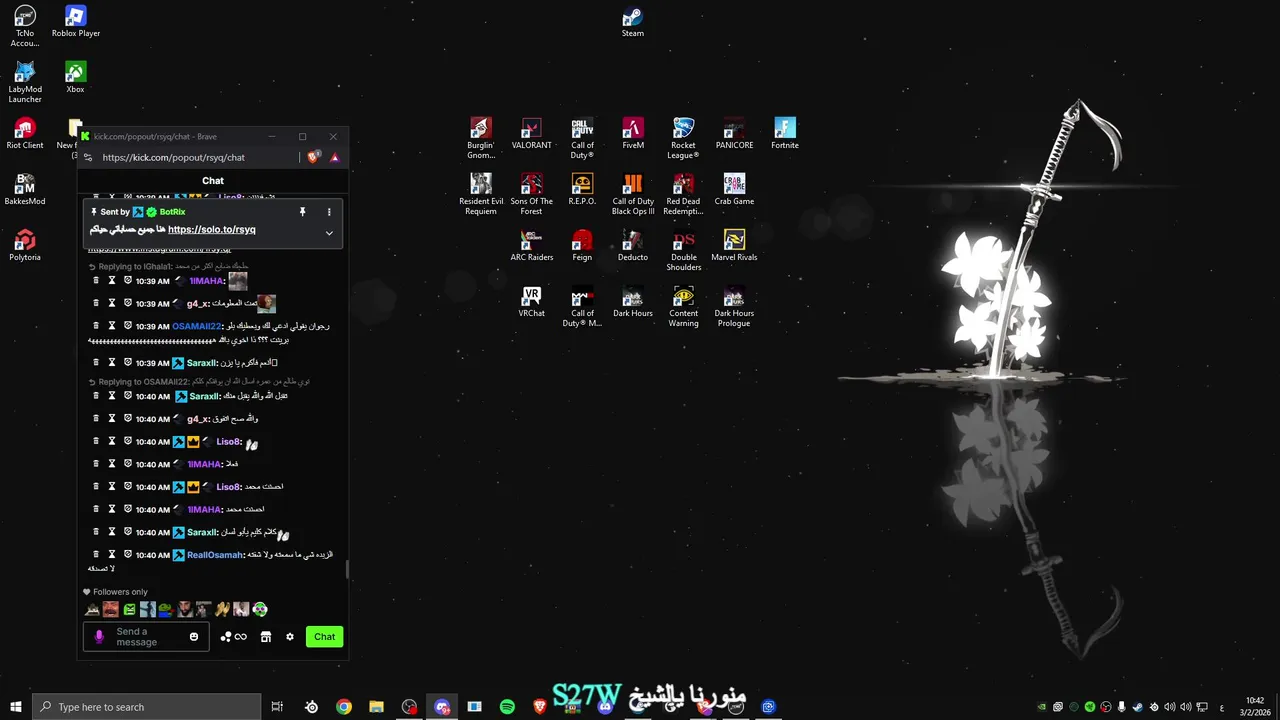
Task: Select the Dark Hours Prologue icon
Action: 734,306
